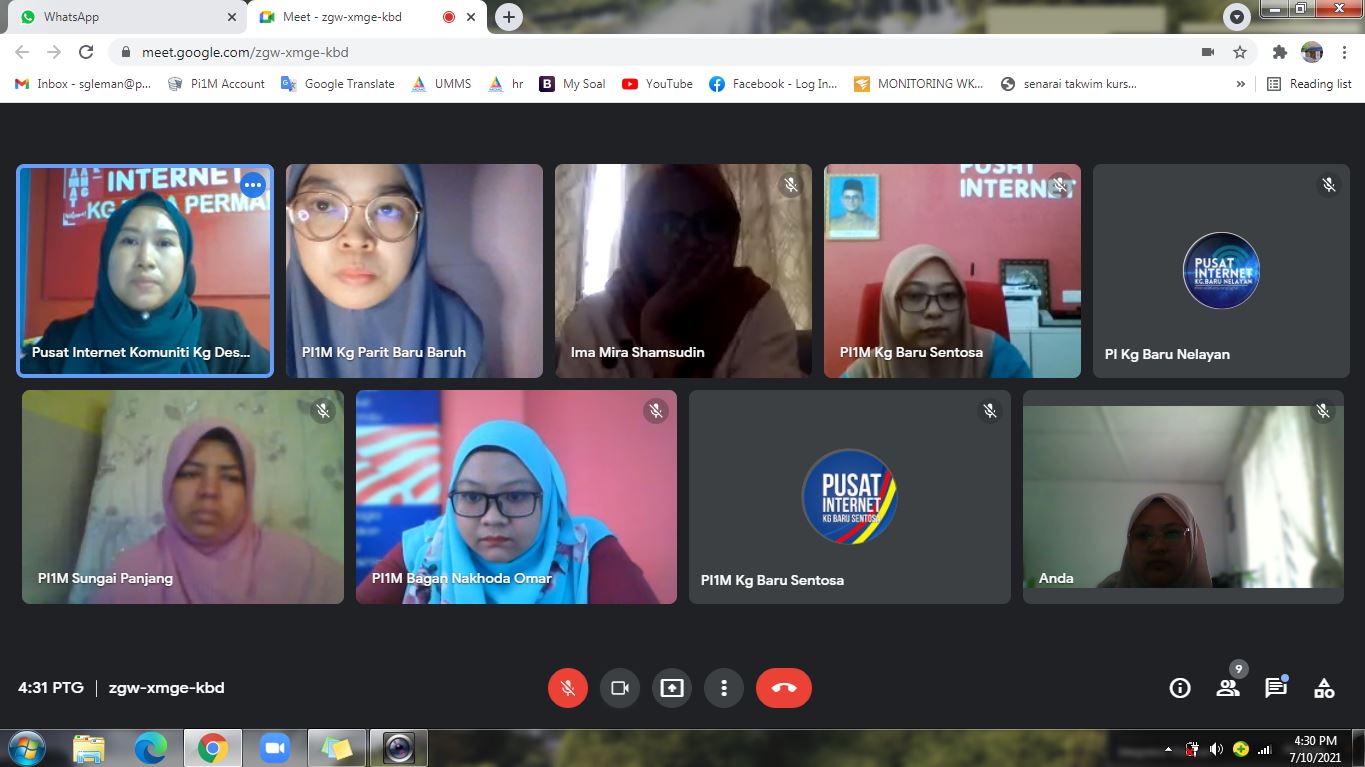Open the meeting details info icon

tap(1180, 688)
